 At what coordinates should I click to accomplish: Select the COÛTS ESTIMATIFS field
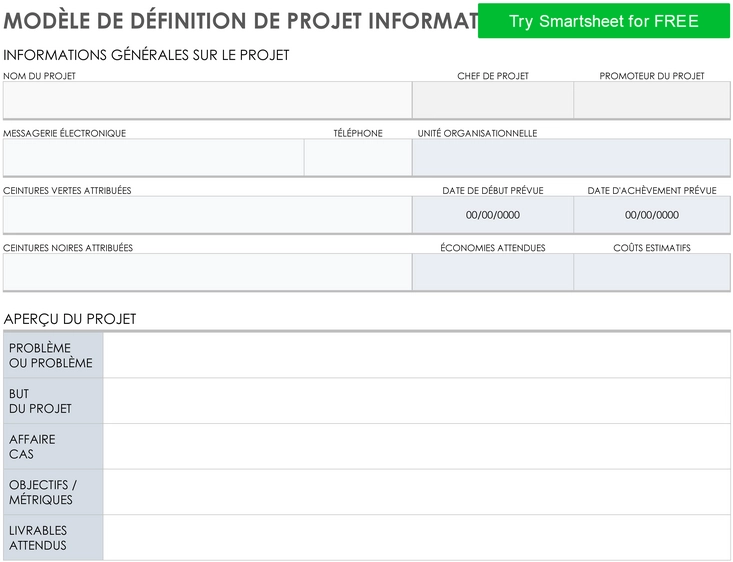pos(652,272)
